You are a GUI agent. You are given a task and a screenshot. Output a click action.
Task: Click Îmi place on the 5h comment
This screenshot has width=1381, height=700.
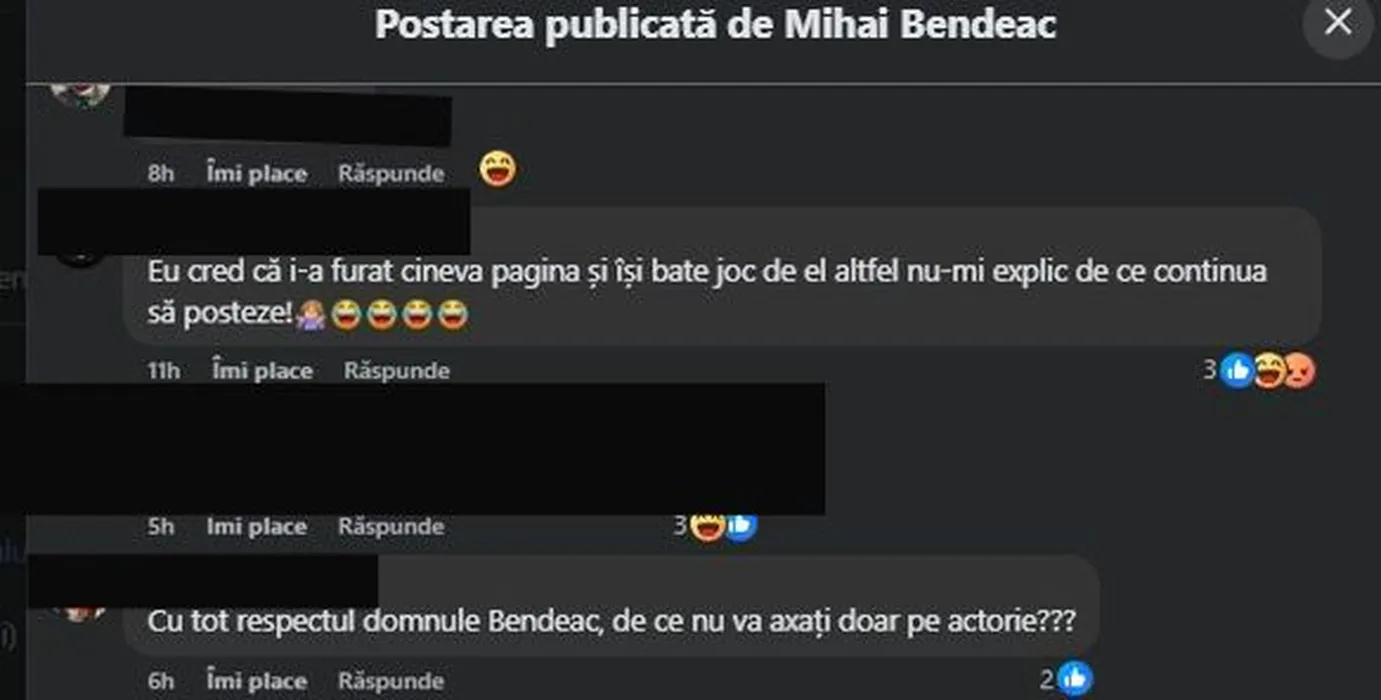point(257,526)
